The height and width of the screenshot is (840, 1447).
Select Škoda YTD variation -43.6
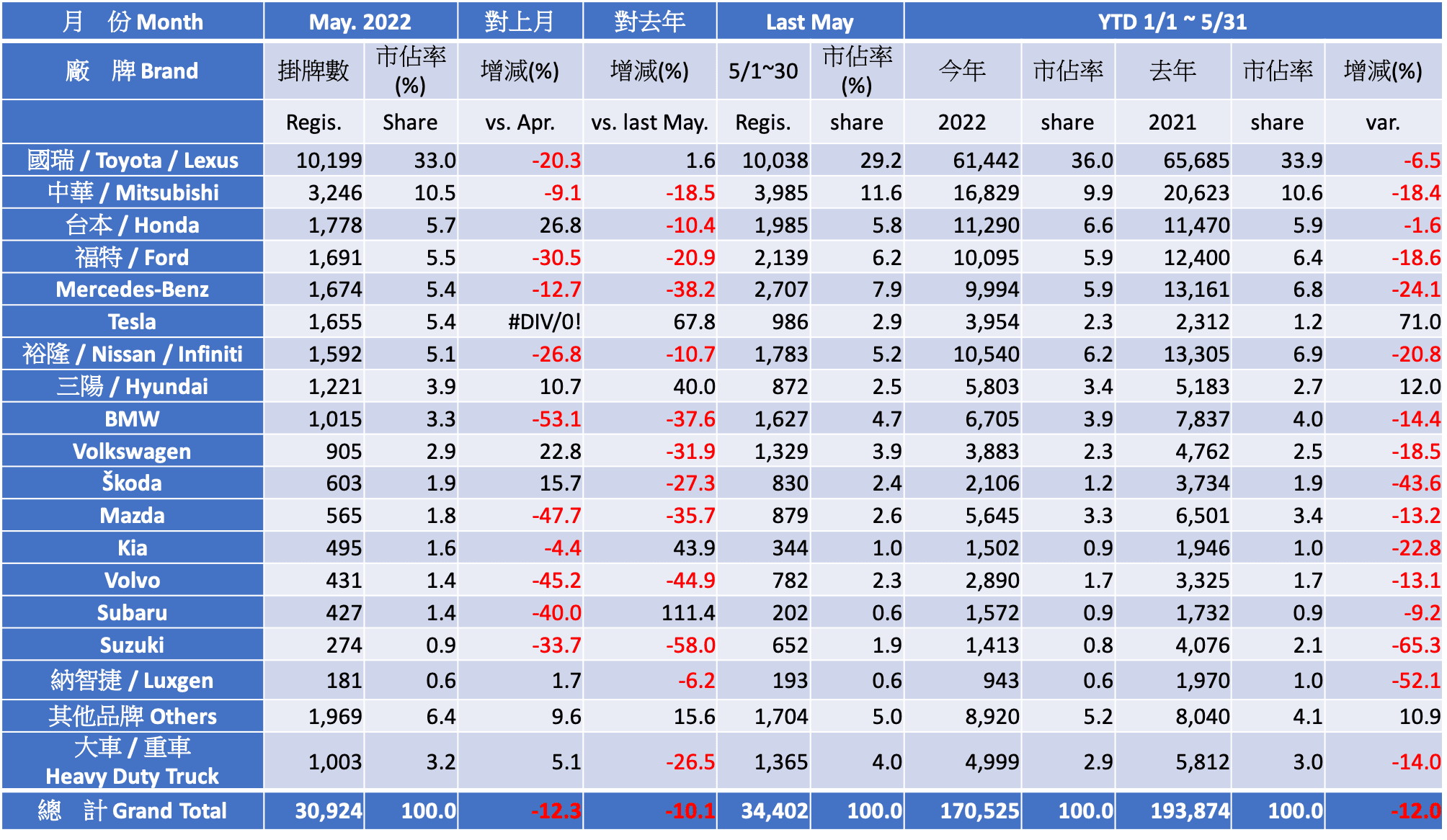tap(1384, 483)
